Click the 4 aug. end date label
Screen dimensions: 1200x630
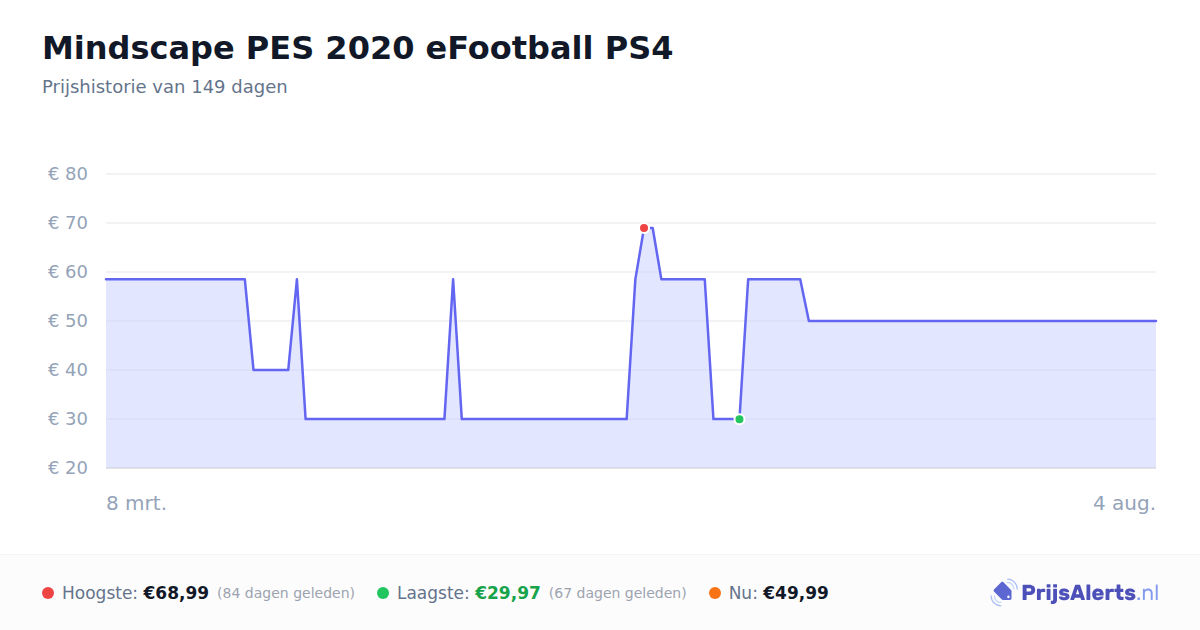tap(1124, 503)
